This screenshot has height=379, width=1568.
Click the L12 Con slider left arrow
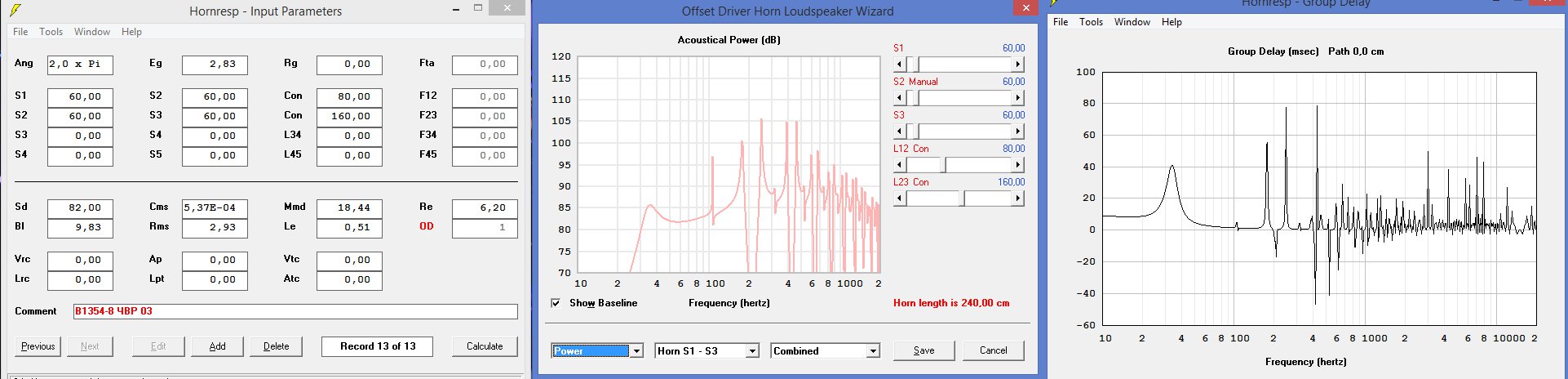(x=900, y=165)
